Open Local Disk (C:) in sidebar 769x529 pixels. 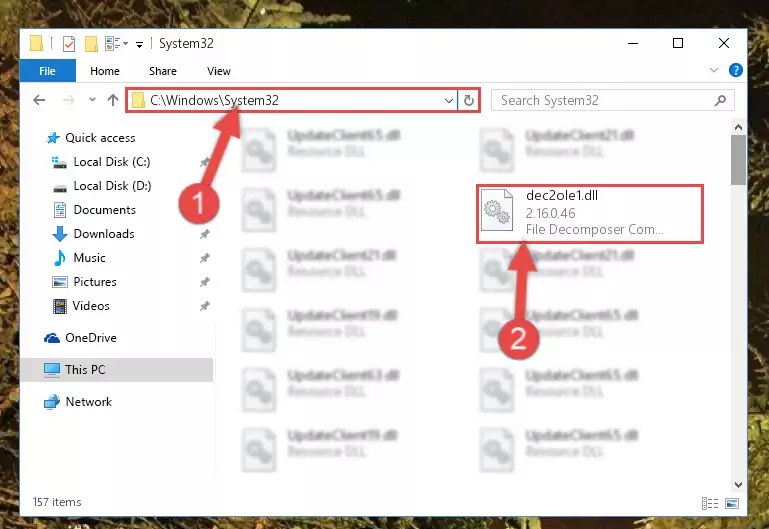[x=112, y=162]
